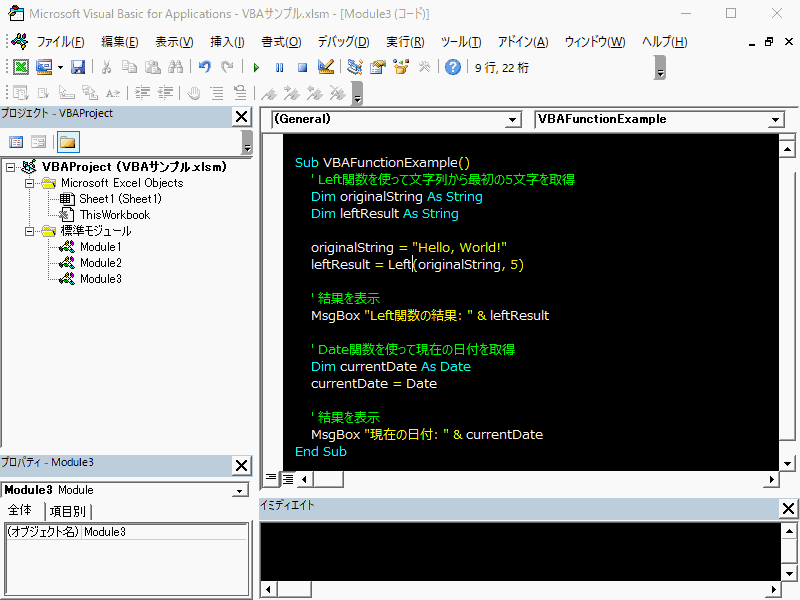The height and width of the screenshot is (600, 800).
Task: Collapse the 標準モジュール folder
Action: pos(30,231)
